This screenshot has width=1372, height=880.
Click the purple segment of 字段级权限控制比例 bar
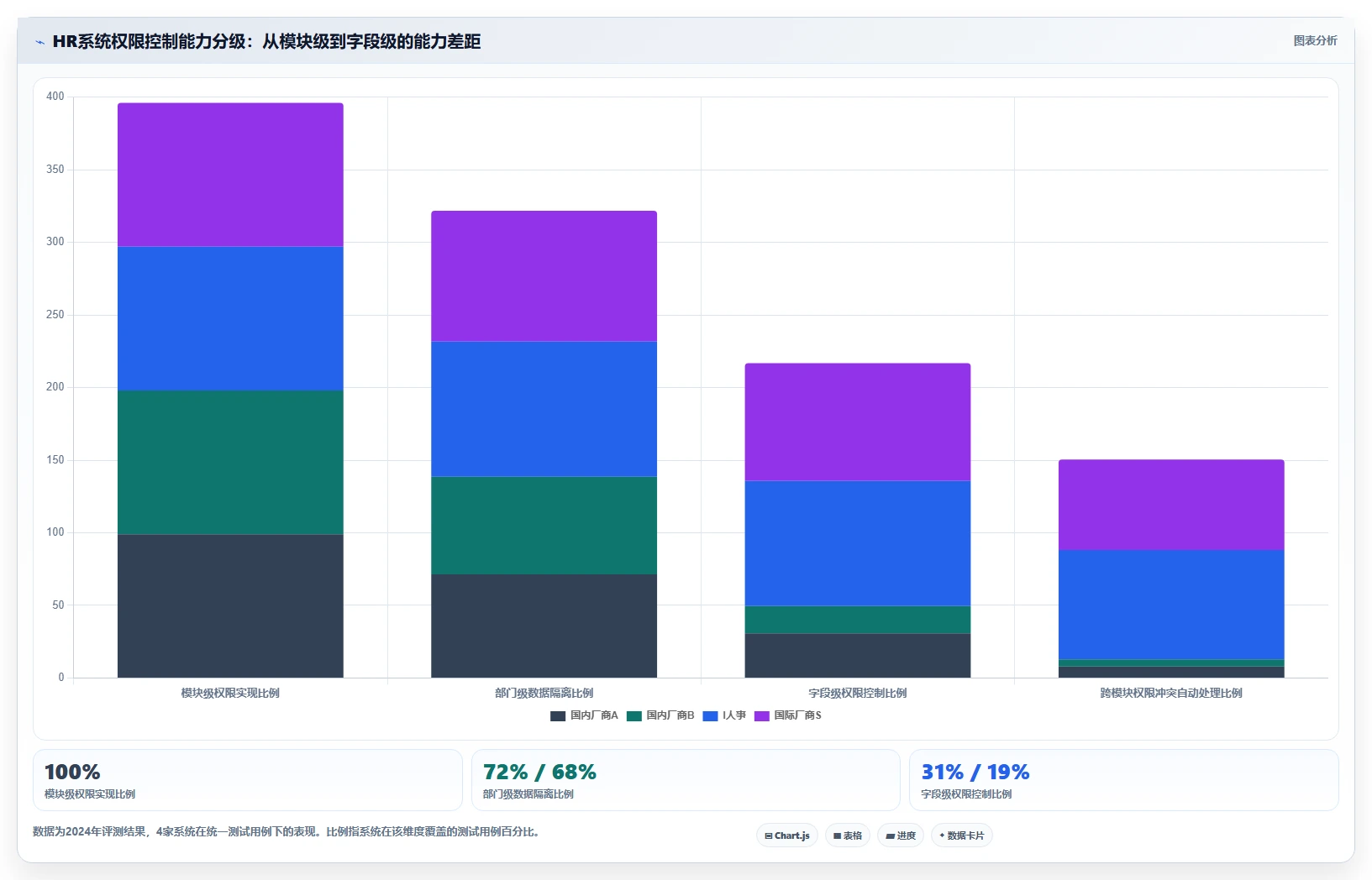[858, 422]
